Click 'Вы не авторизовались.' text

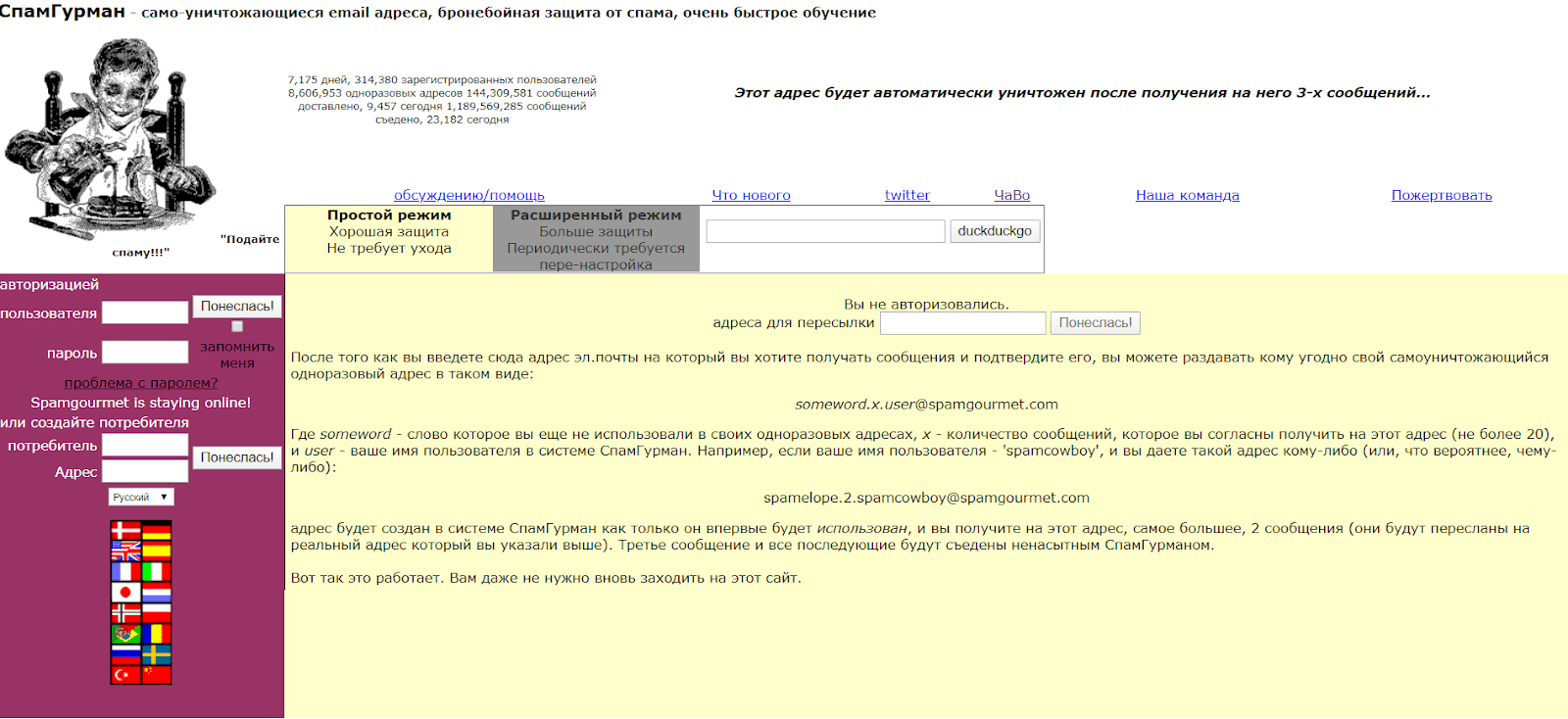[926, 305]
